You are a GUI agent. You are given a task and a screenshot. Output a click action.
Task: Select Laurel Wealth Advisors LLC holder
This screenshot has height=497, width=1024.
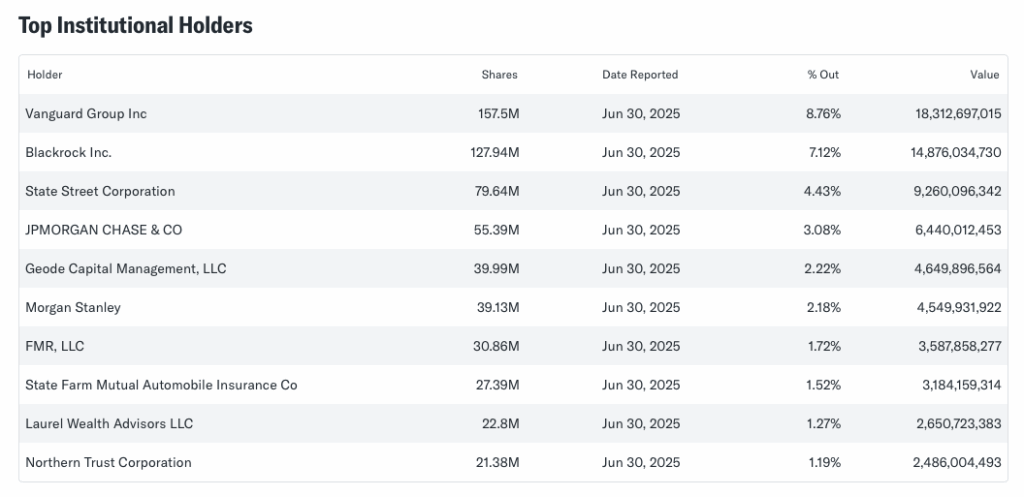click(x=109, y=424)
